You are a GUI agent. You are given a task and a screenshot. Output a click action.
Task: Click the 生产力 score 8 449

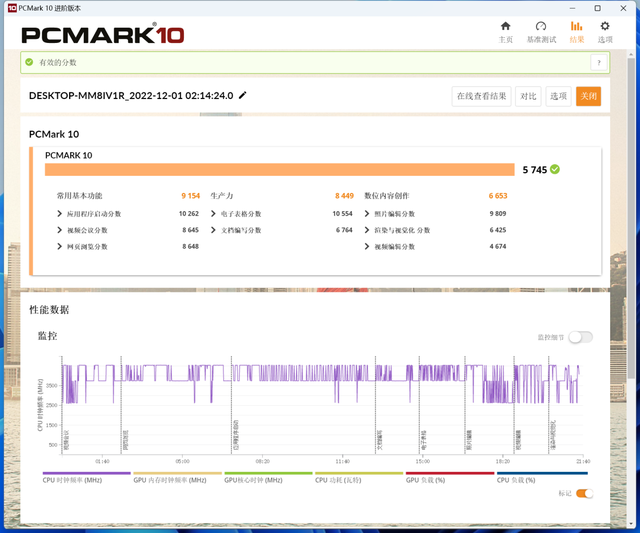point(344,196)
